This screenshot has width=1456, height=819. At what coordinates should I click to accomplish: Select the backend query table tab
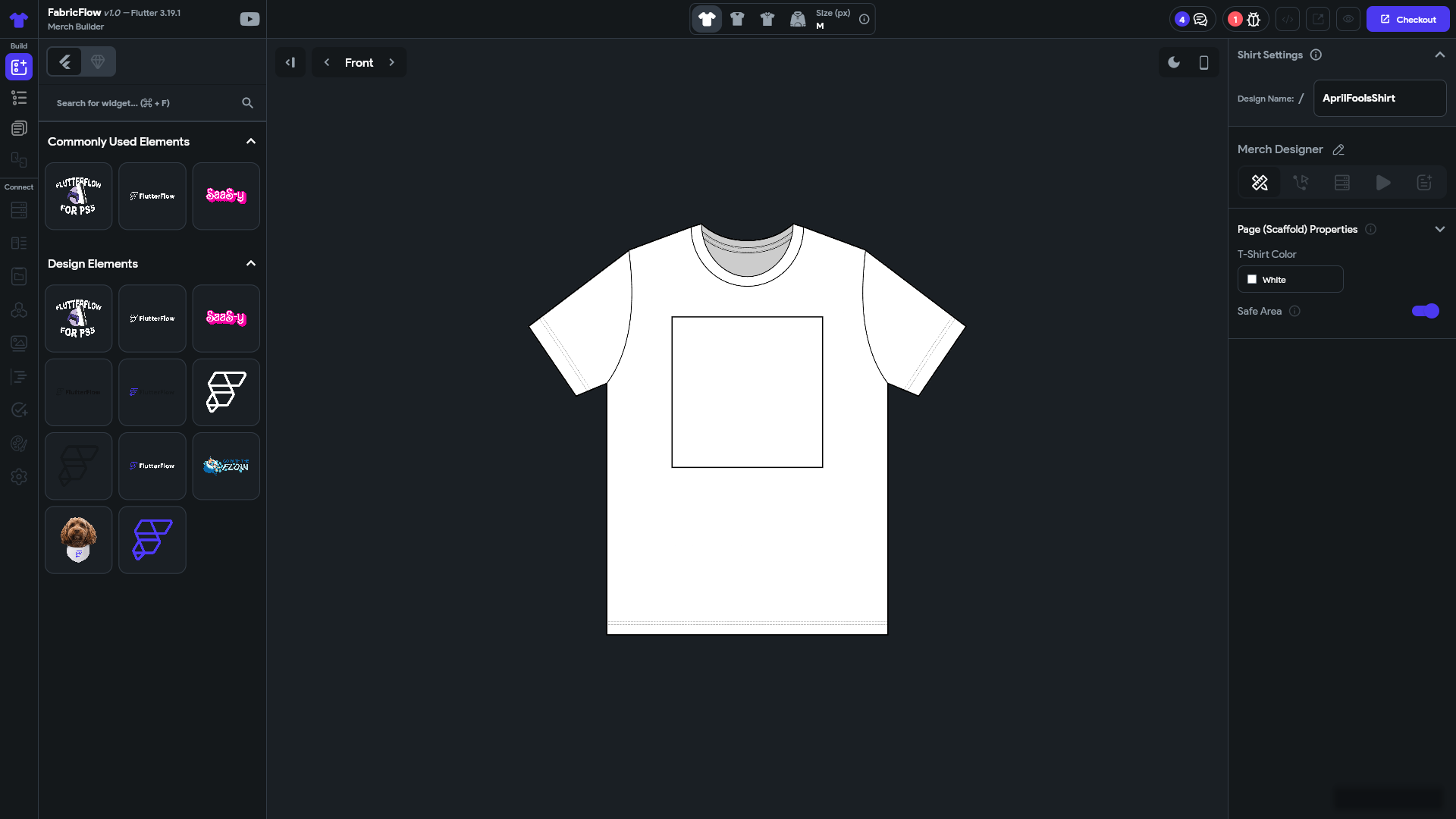tap(1342, 183)
